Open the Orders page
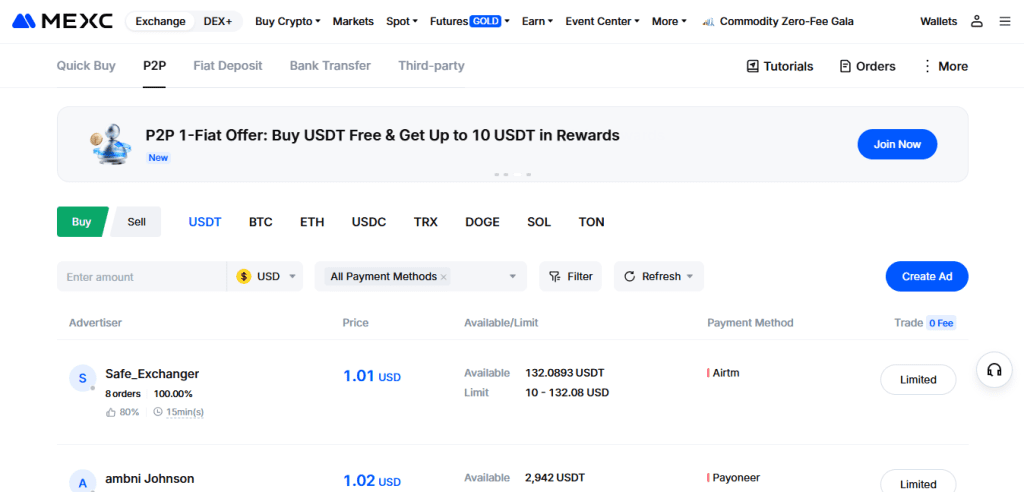Image resolution: width=1024 pixels, height=492 pixels. [x=867, y=66]
